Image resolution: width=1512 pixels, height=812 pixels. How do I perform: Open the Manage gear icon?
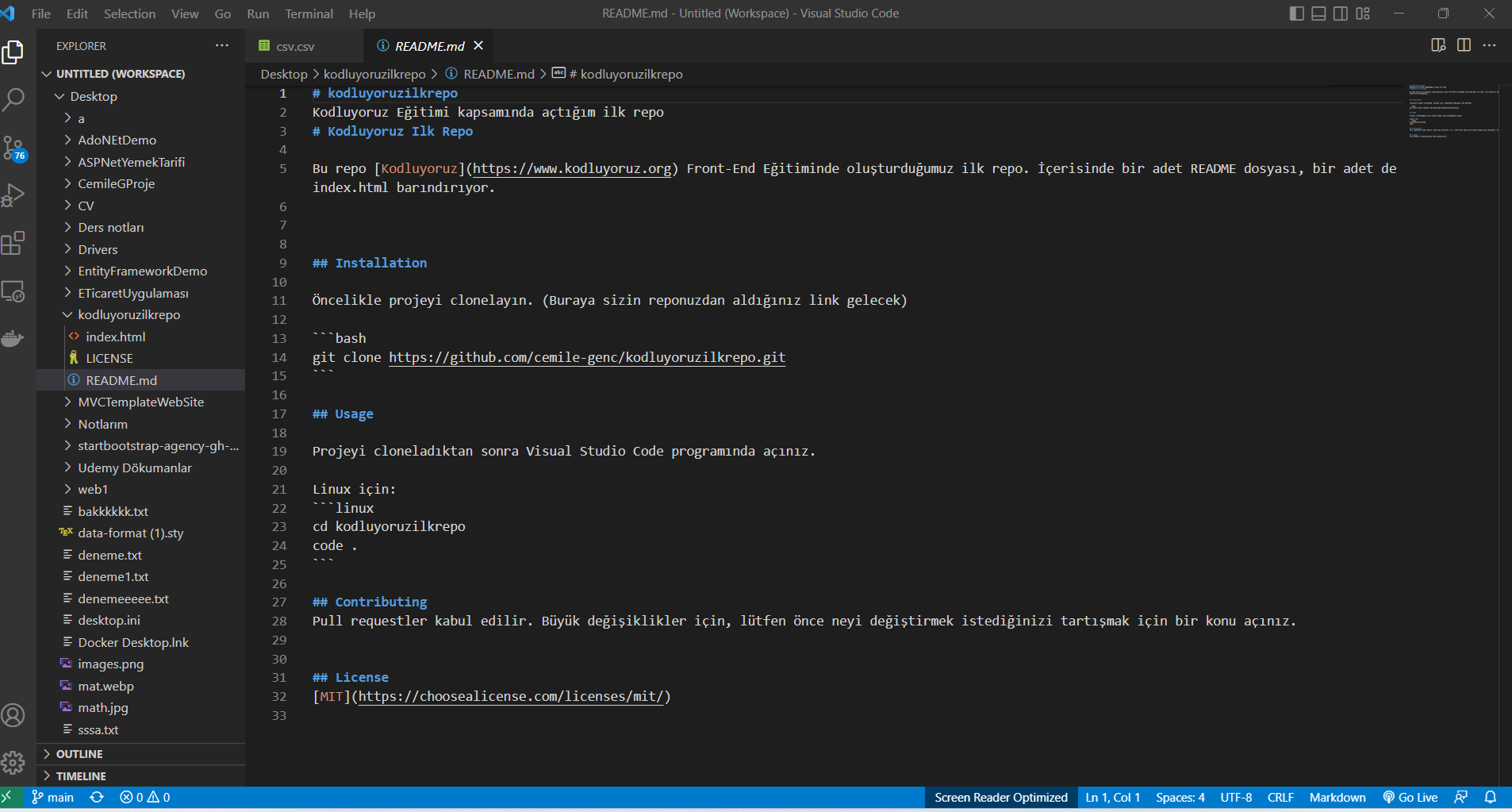[13, 763]
